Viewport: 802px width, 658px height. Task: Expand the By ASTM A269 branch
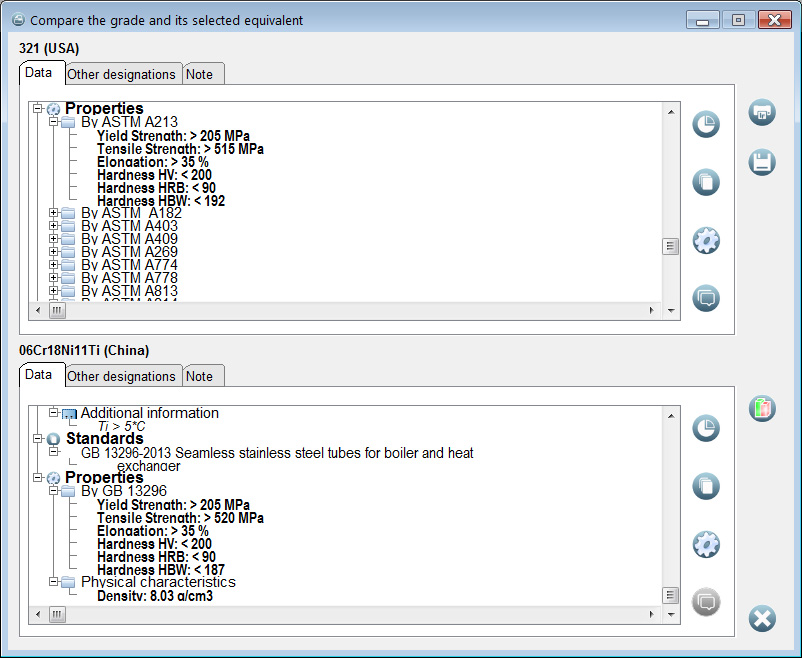pos(53,251)
